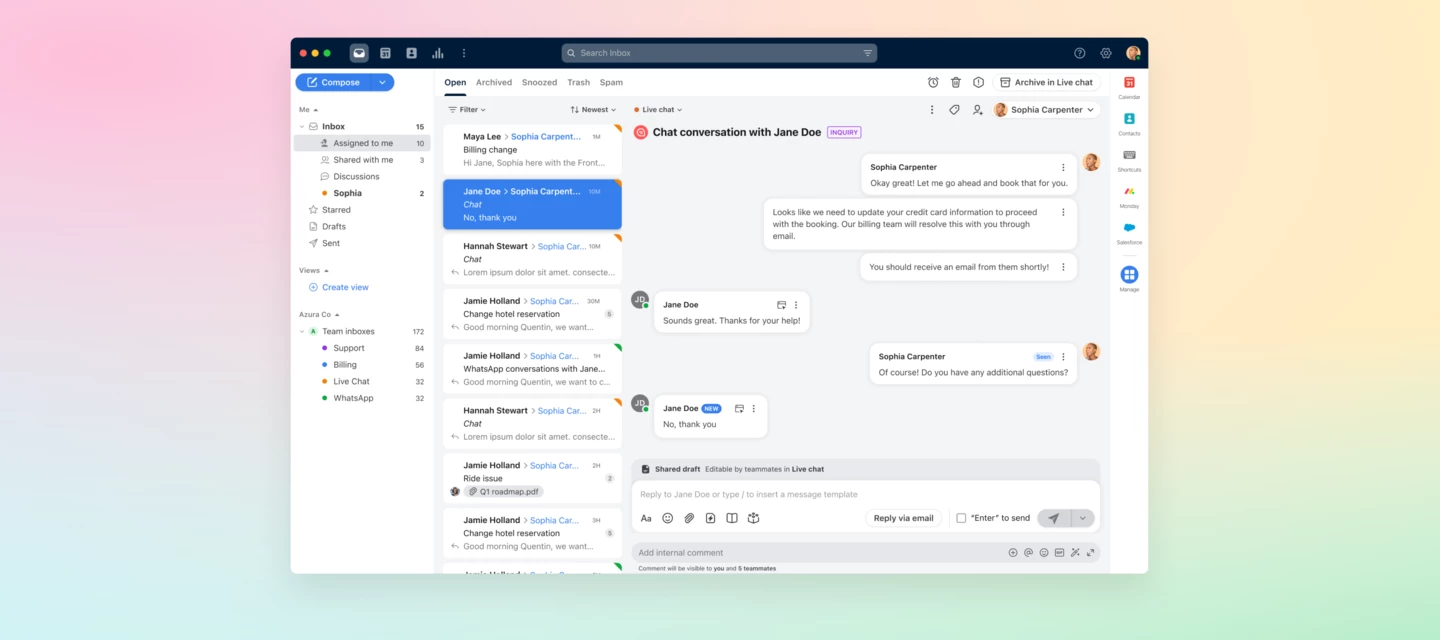Click the lightning message template icon

tap(711, 518)
